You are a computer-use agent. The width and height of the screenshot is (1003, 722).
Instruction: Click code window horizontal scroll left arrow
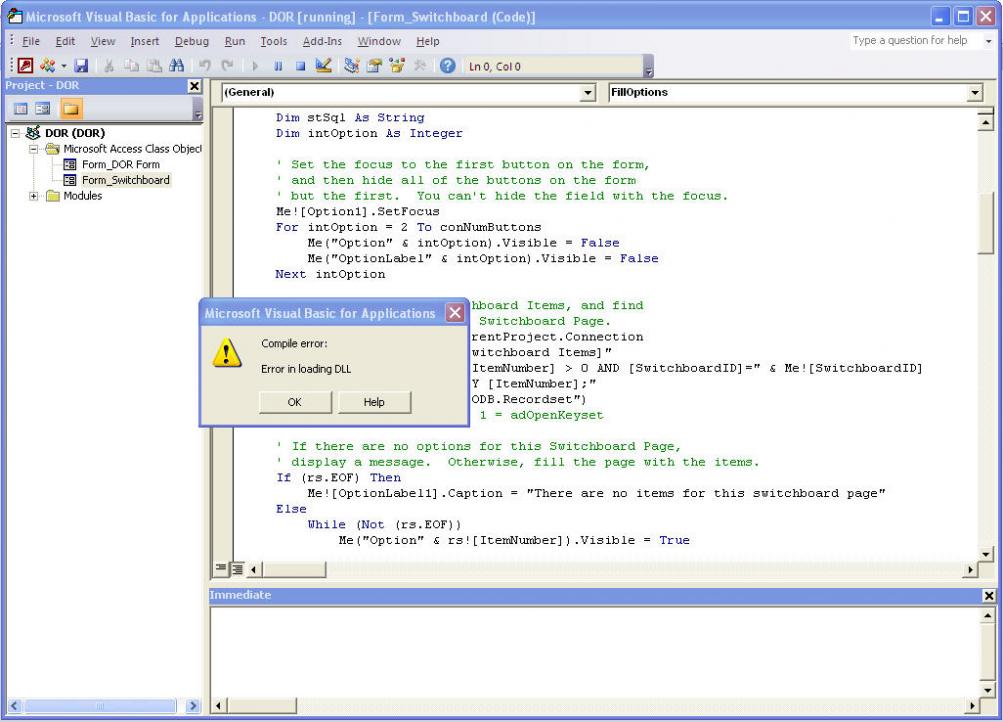pos(254,569)
